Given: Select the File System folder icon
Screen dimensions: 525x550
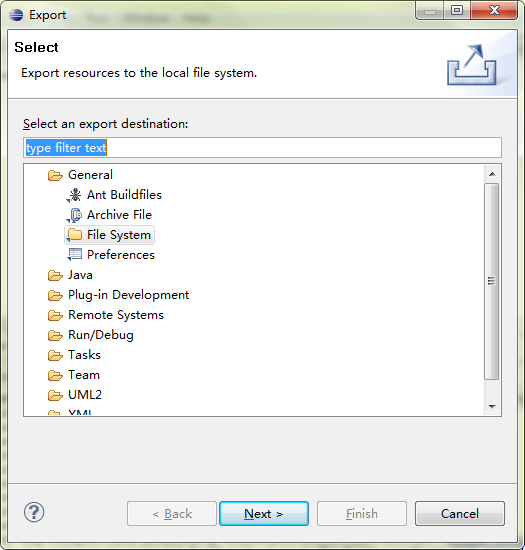Looking at the screenshot, I should 74,235.
